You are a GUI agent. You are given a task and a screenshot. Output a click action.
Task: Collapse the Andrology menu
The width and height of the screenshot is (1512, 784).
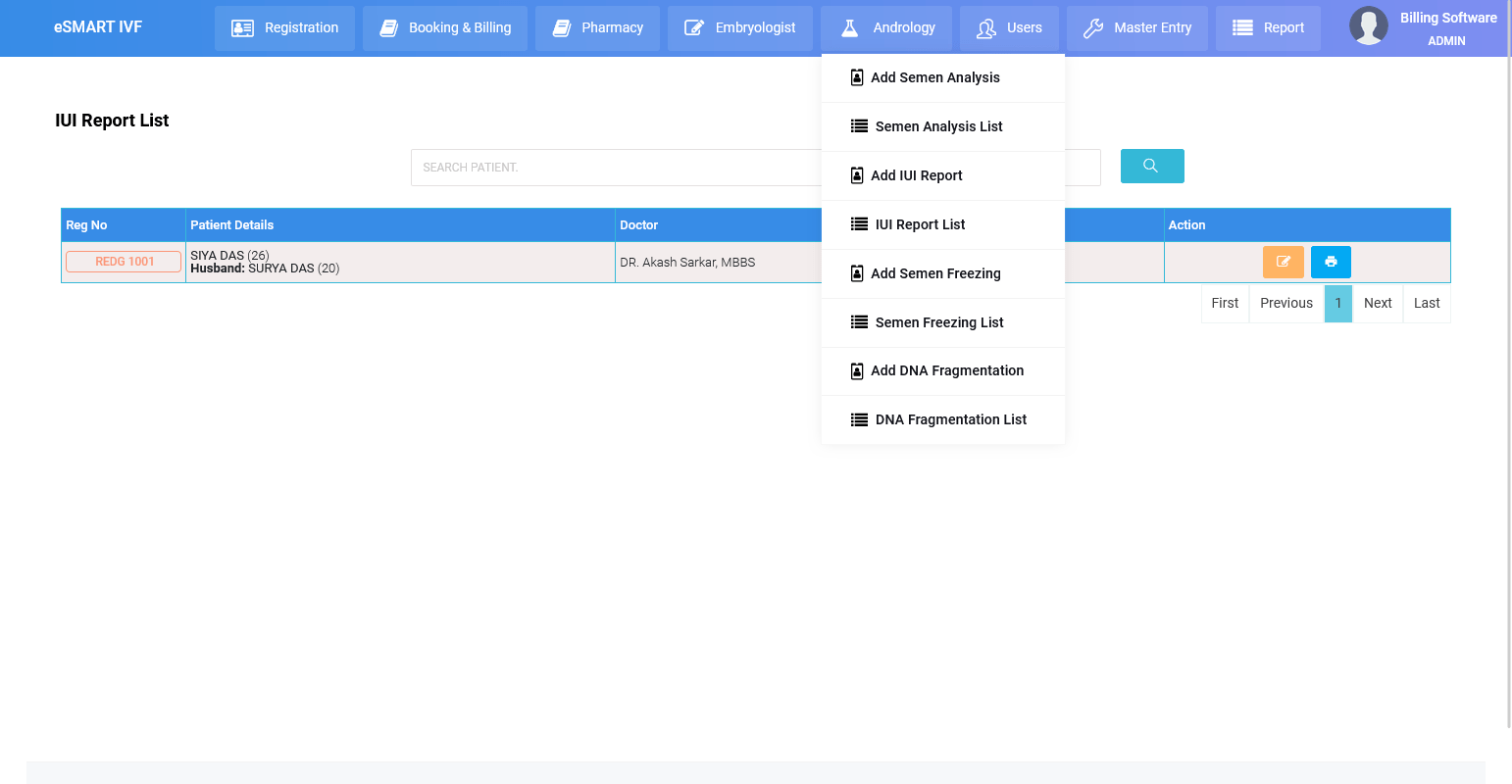[886, 27]
